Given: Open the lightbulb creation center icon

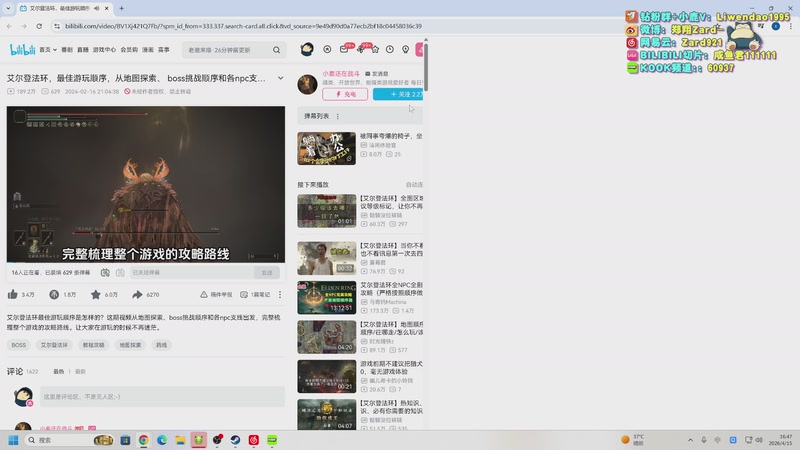Looking at the screenshot, I should coord(405,49).
